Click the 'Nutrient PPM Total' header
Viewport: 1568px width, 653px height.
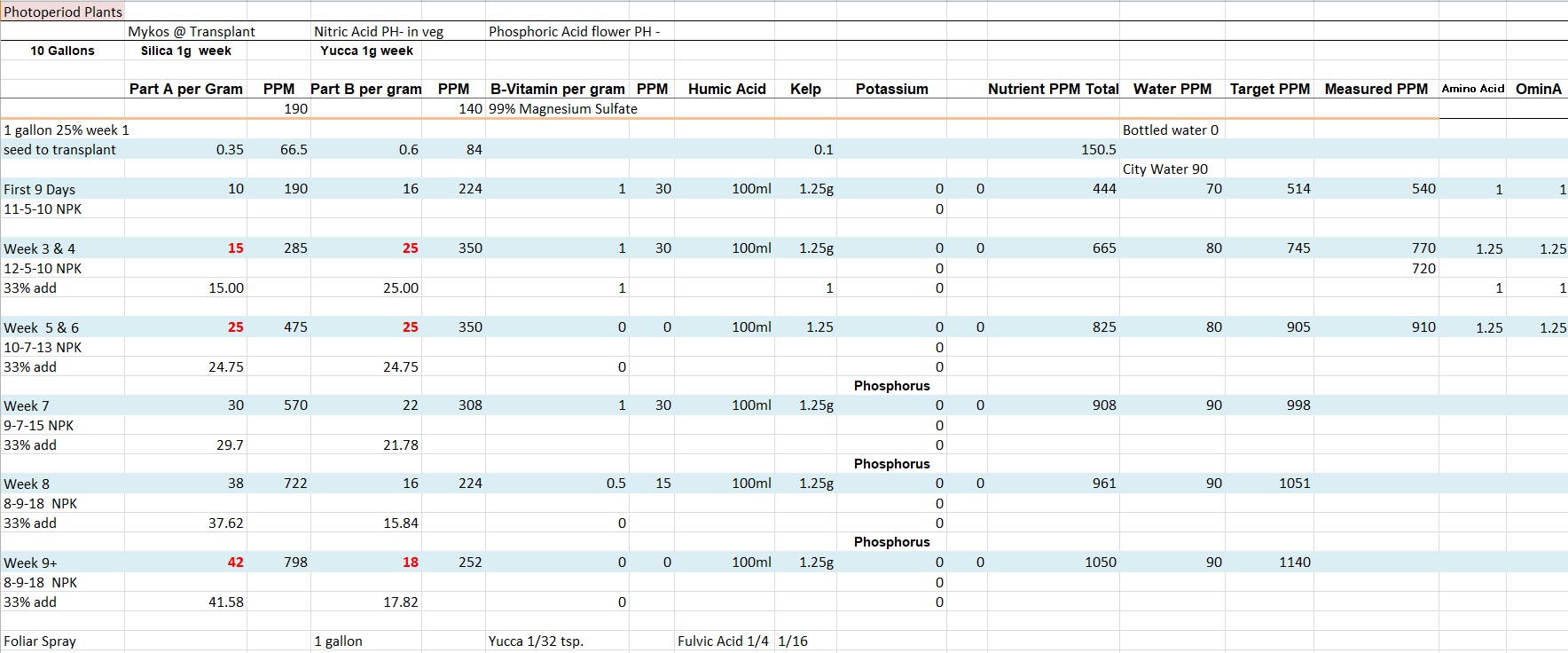[x=1054, y=89]
